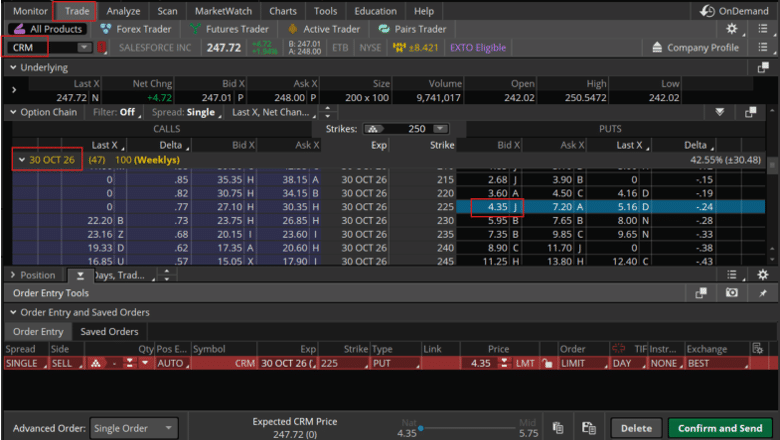Click the red TIF header icon
This screenshot has width=780, height=440.
pos(619,349)
